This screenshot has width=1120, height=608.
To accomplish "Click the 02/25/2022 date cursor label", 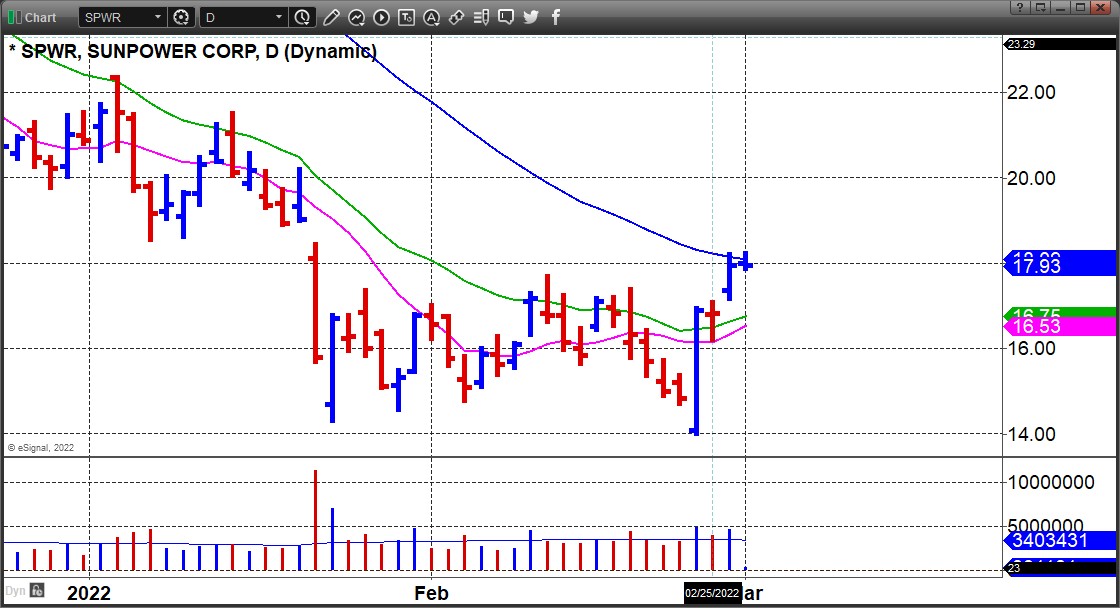I will (x=712, y=593).
